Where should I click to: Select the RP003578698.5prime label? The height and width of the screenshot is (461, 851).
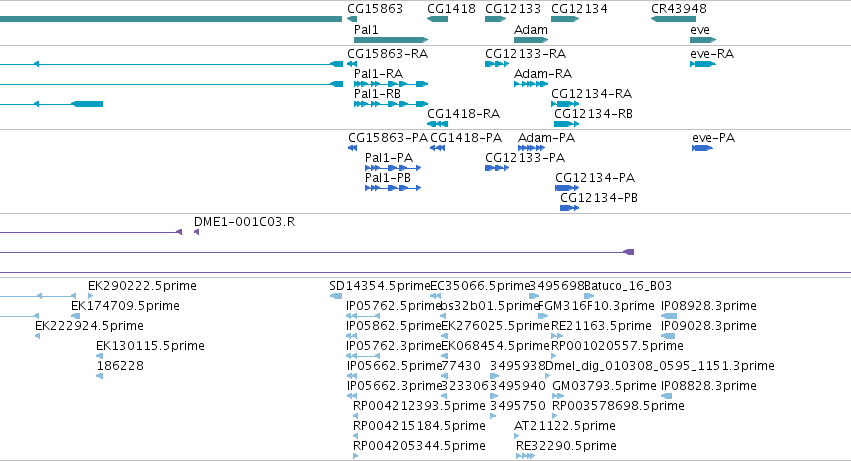[x=618, y=406]
